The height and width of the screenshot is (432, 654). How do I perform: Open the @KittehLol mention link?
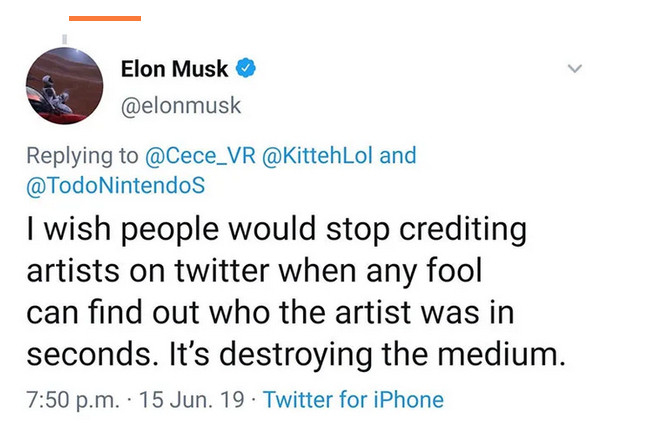point(318,156)
